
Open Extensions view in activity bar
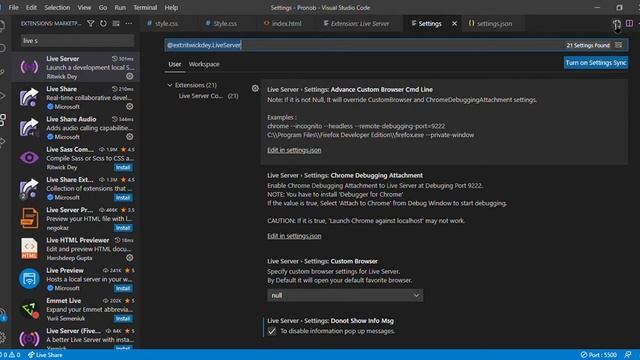tap(3, 120)
